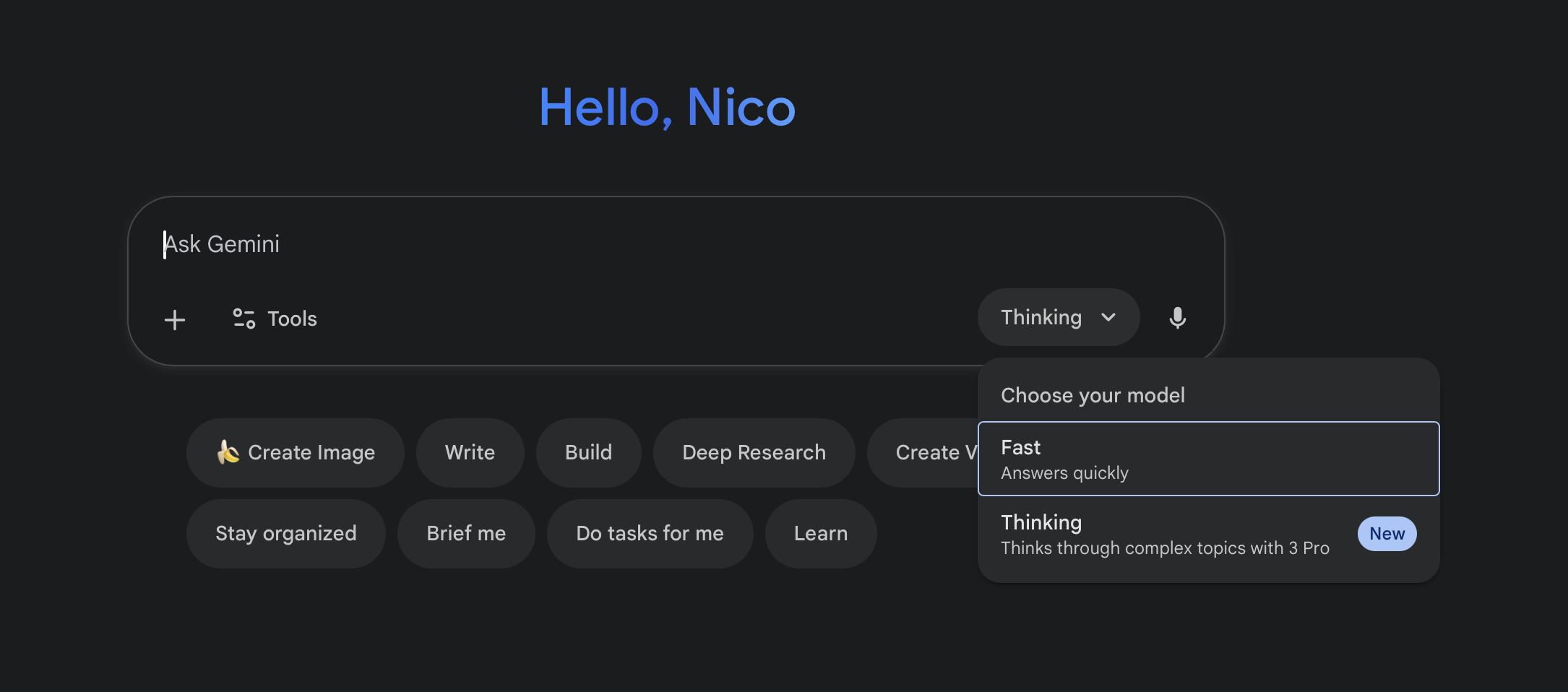Select the Fast model option
This screenshot has width=1568, height=692.
tap(1207, 459)
